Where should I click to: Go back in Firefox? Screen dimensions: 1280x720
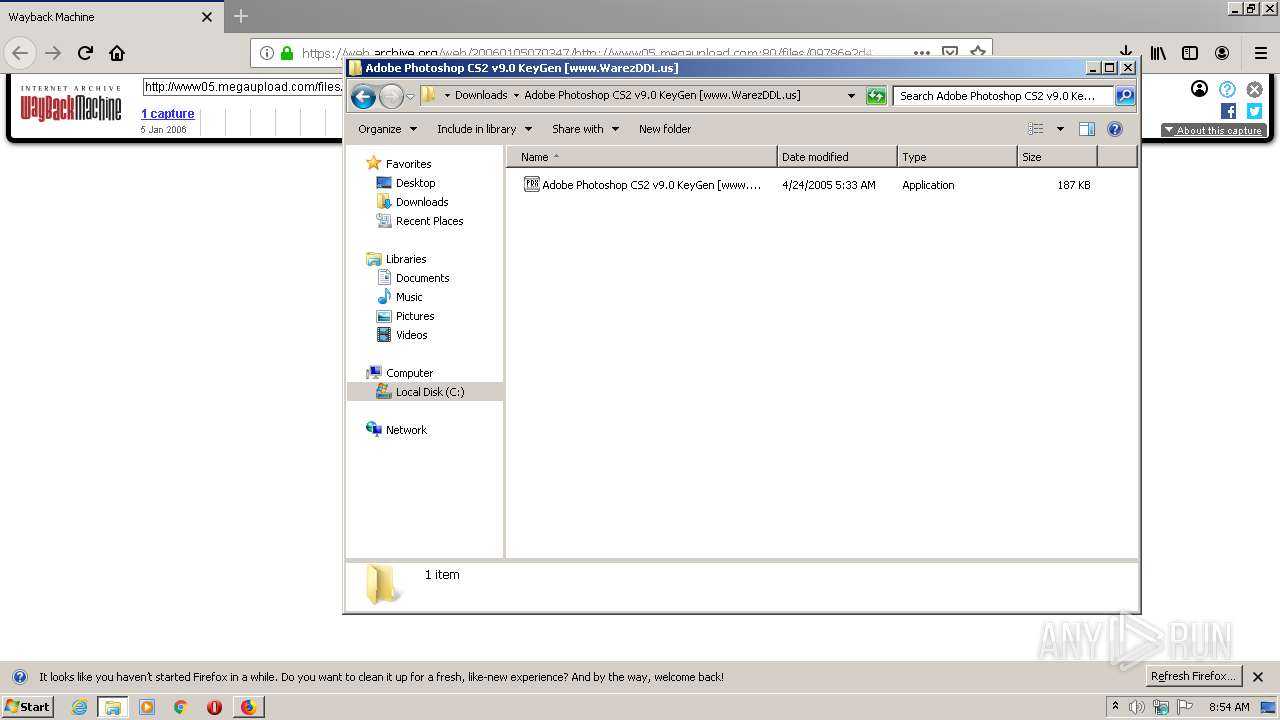point(20,53)
